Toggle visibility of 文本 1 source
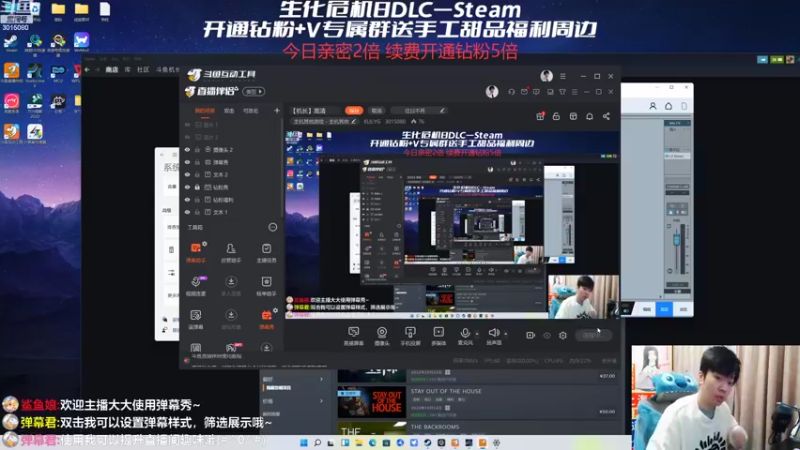The image size is (800, 450). point(187,212)
